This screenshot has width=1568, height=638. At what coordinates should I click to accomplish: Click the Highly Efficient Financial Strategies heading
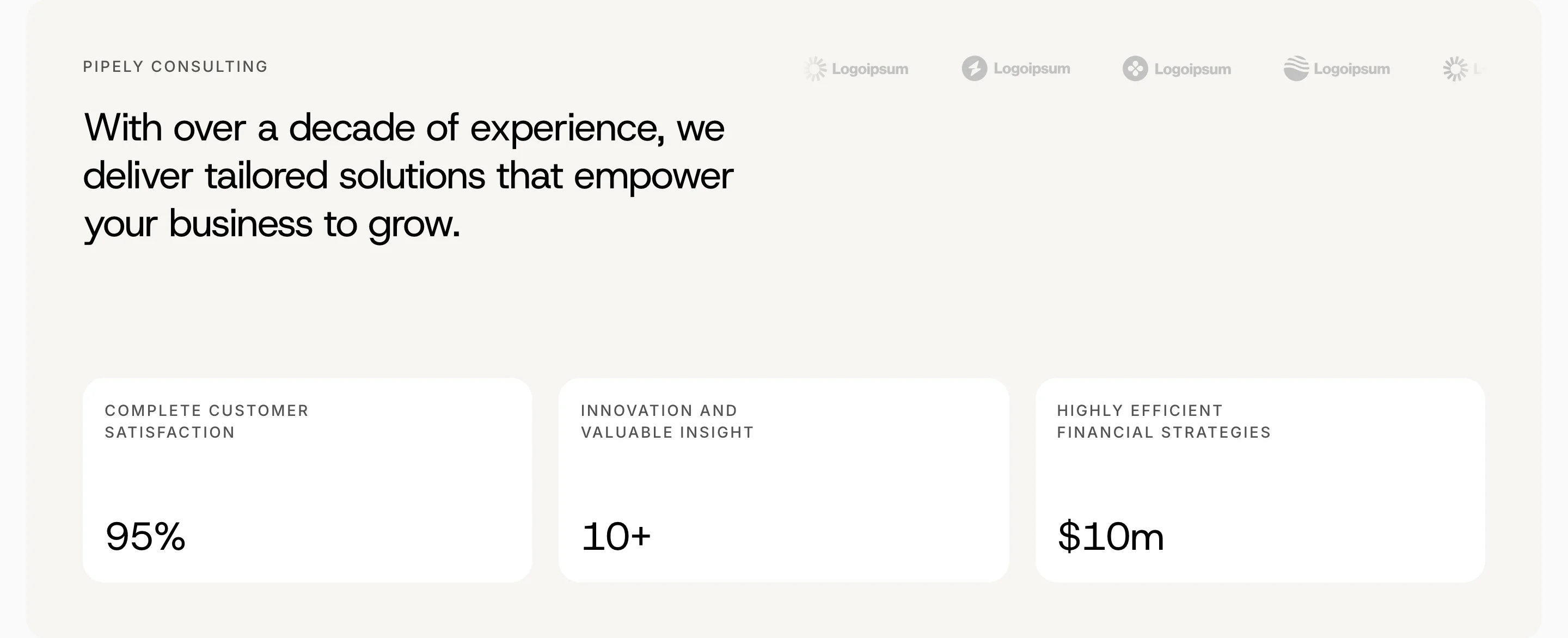(1164, 421)
